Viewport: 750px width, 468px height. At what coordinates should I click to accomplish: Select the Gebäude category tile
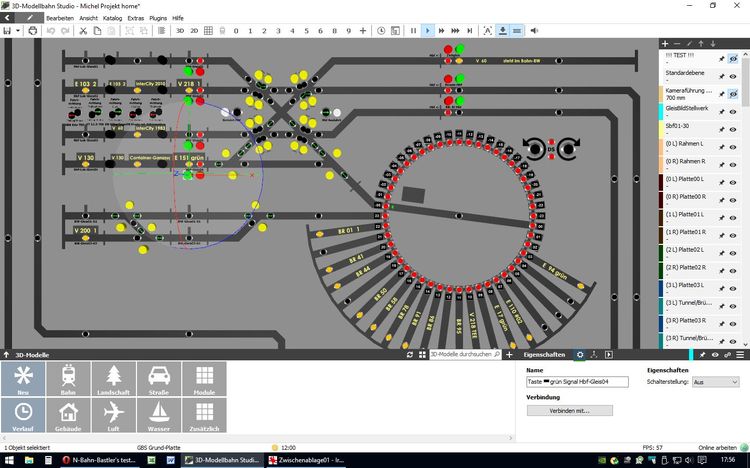pyautogui.click(x=69, y=416)
